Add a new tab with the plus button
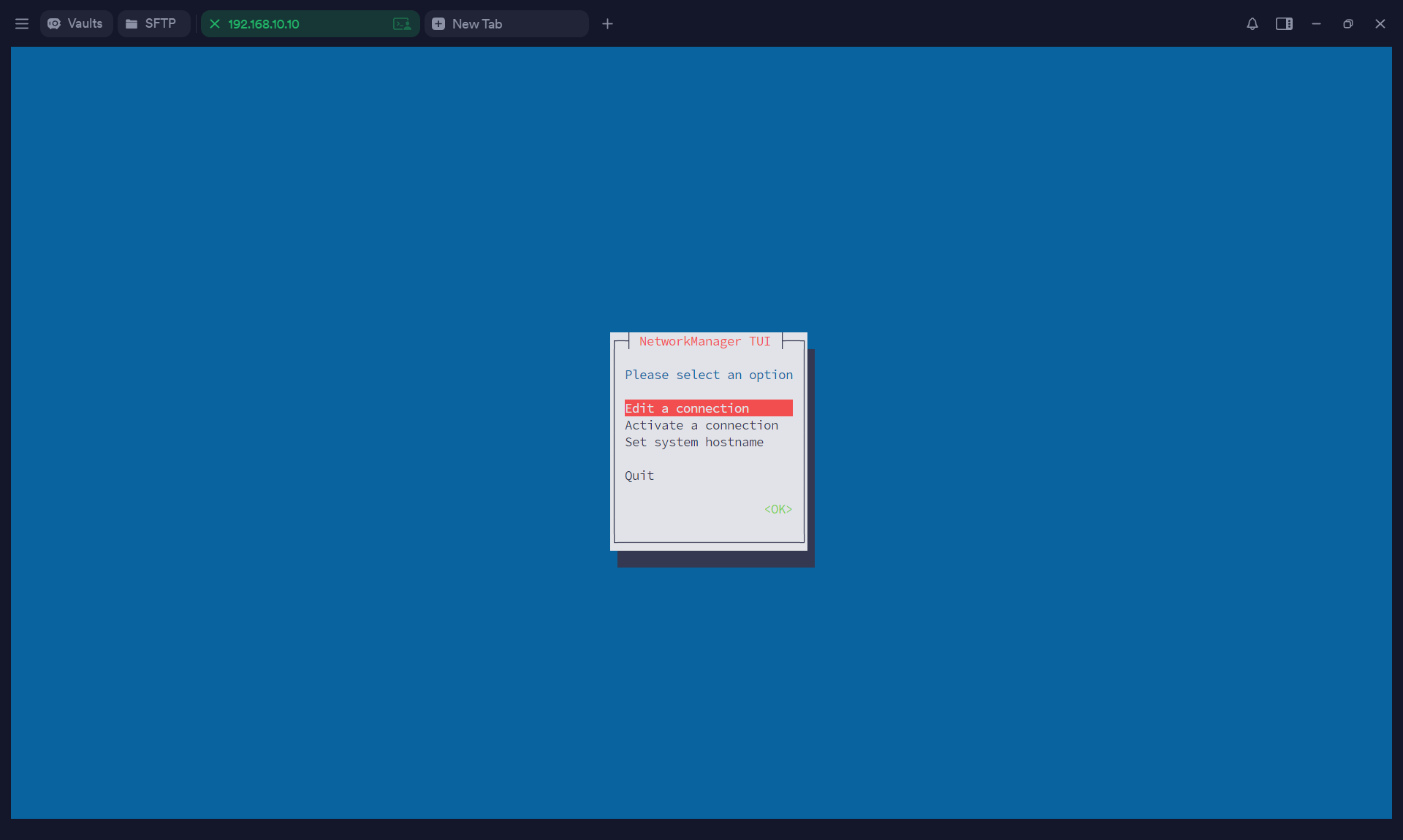This screenshot has width=1403, height=840. (607, 24)
